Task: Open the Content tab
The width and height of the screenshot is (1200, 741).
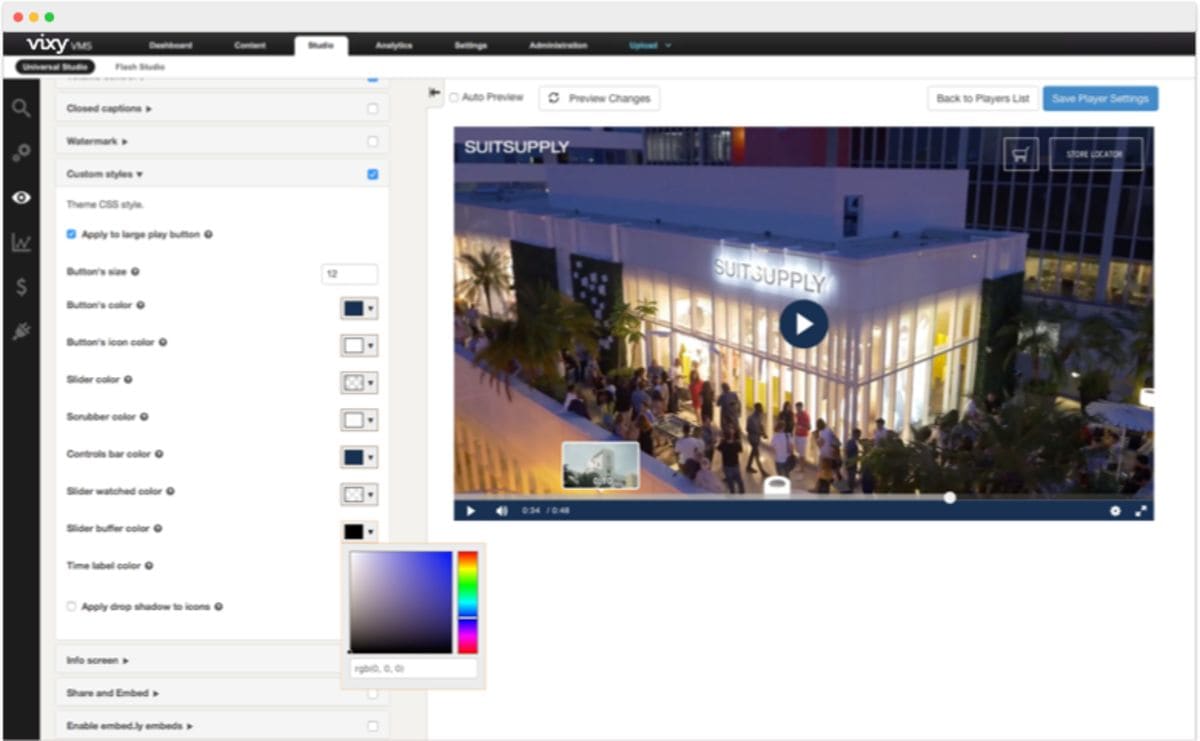Action: click(x=250, y=45)
